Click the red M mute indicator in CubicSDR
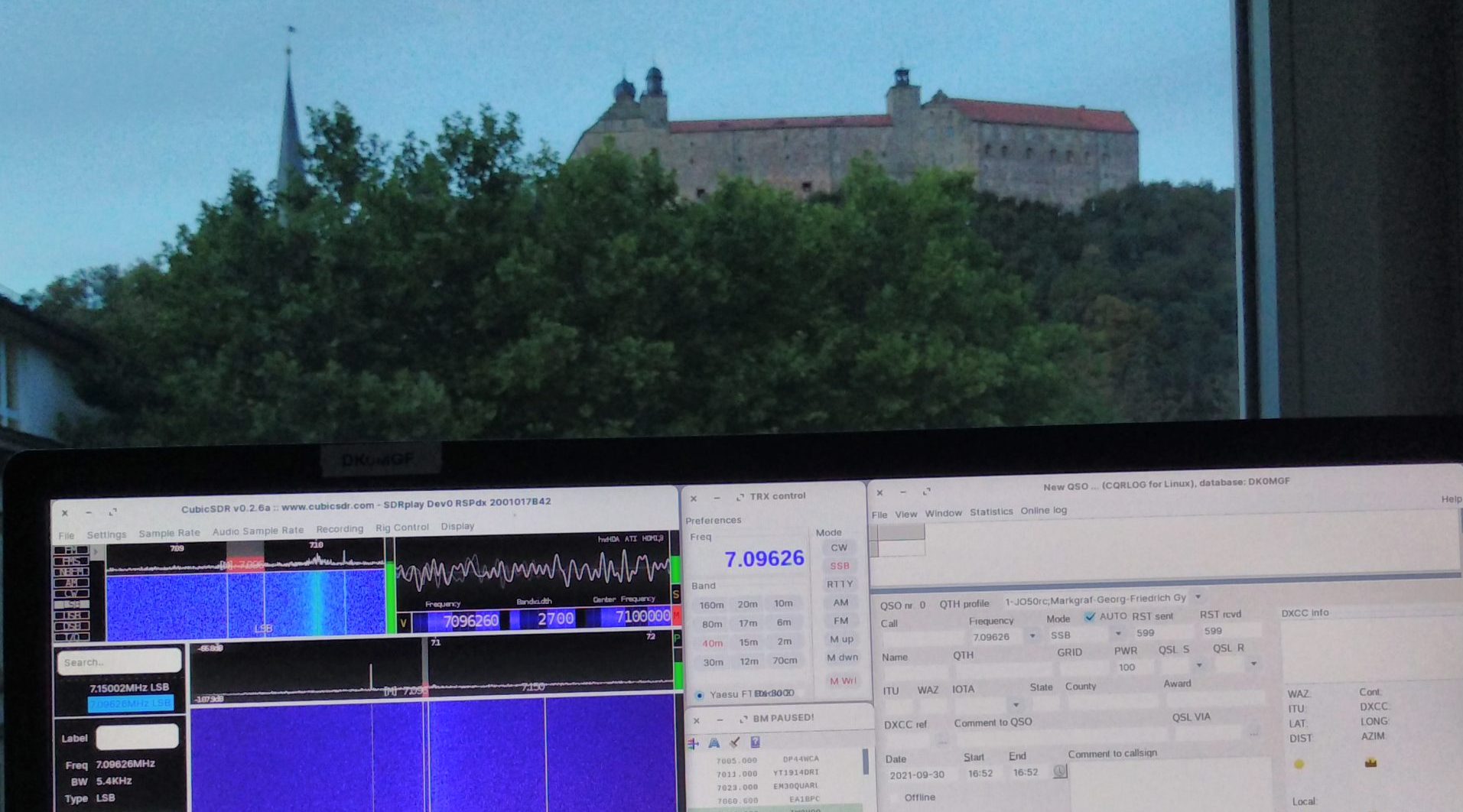The width and height of the screenshot is (1463, 812). pos(676,615)
